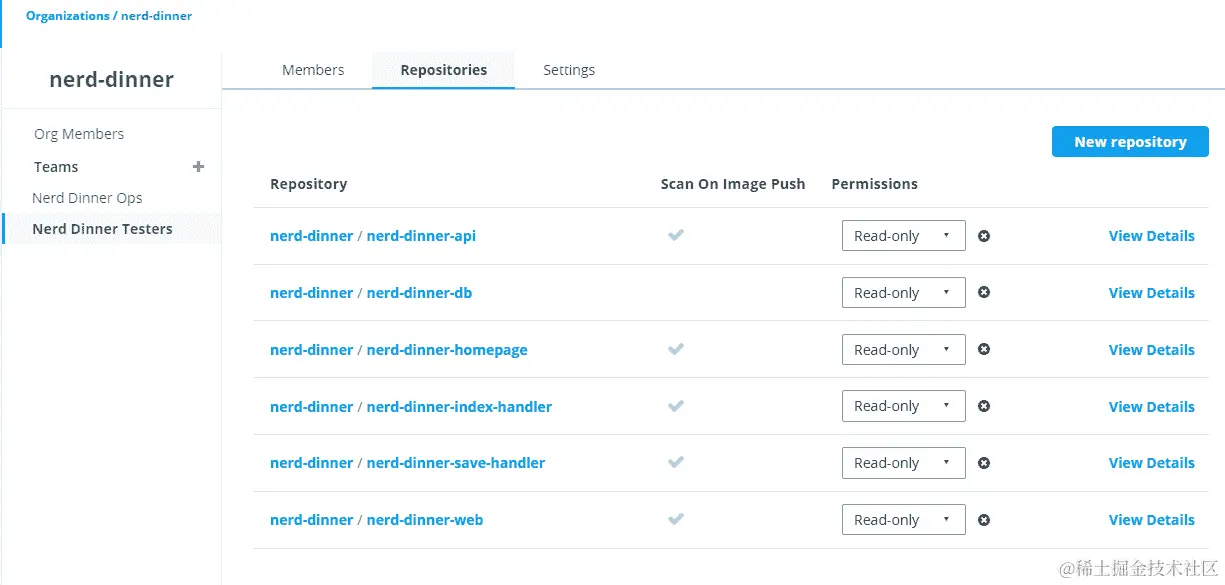This screenshot has height=585, width=1225.
Task: Open View Details for nerd-dinner-web
Action: [x=1151, y=520]
